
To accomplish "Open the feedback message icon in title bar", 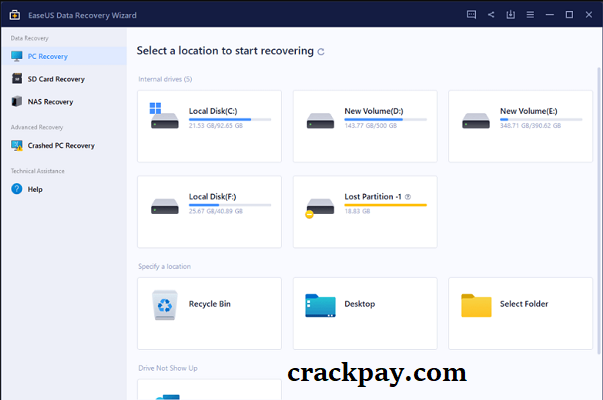I will (x=471, y=15).
